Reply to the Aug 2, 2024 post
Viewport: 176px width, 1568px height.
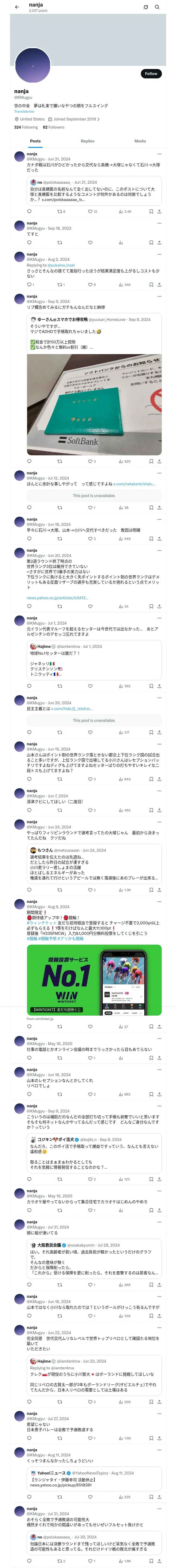29,284
